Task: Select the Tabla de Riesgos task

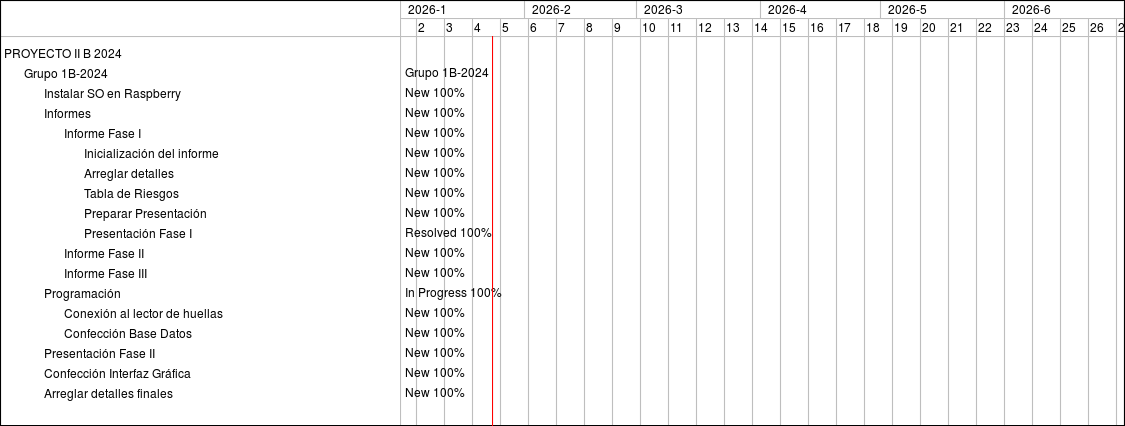Action: 131,194
